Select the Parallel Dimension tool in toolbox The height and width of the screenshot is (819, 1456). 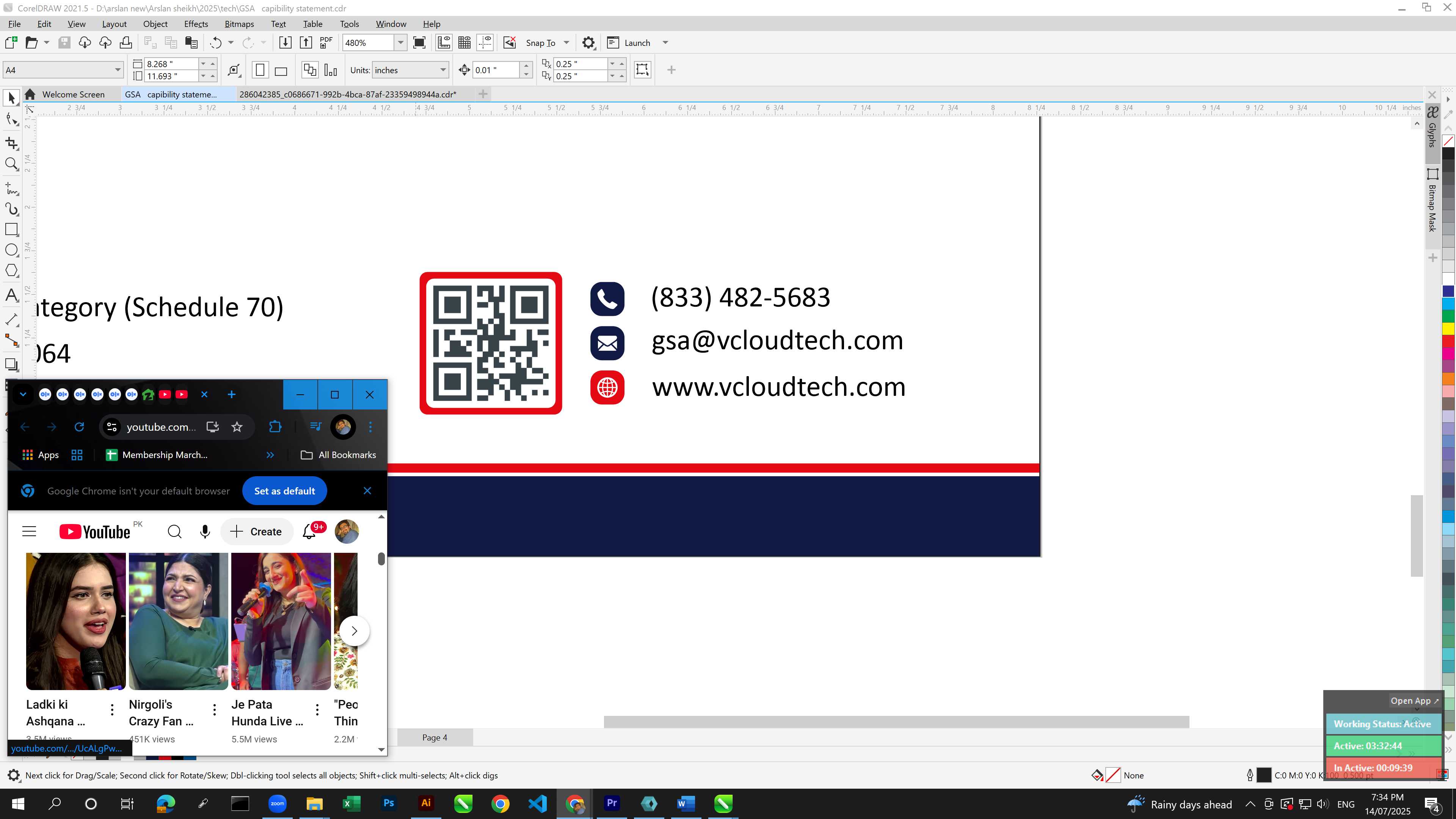[x=11, y=319]
